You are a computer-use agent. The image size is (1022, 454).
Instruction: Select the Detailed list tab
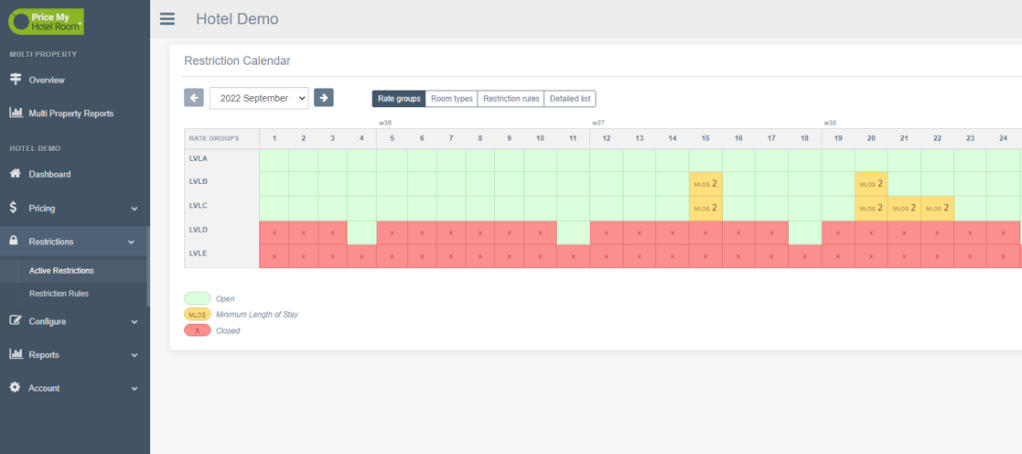pyautogui.click(x=570, y=98)
